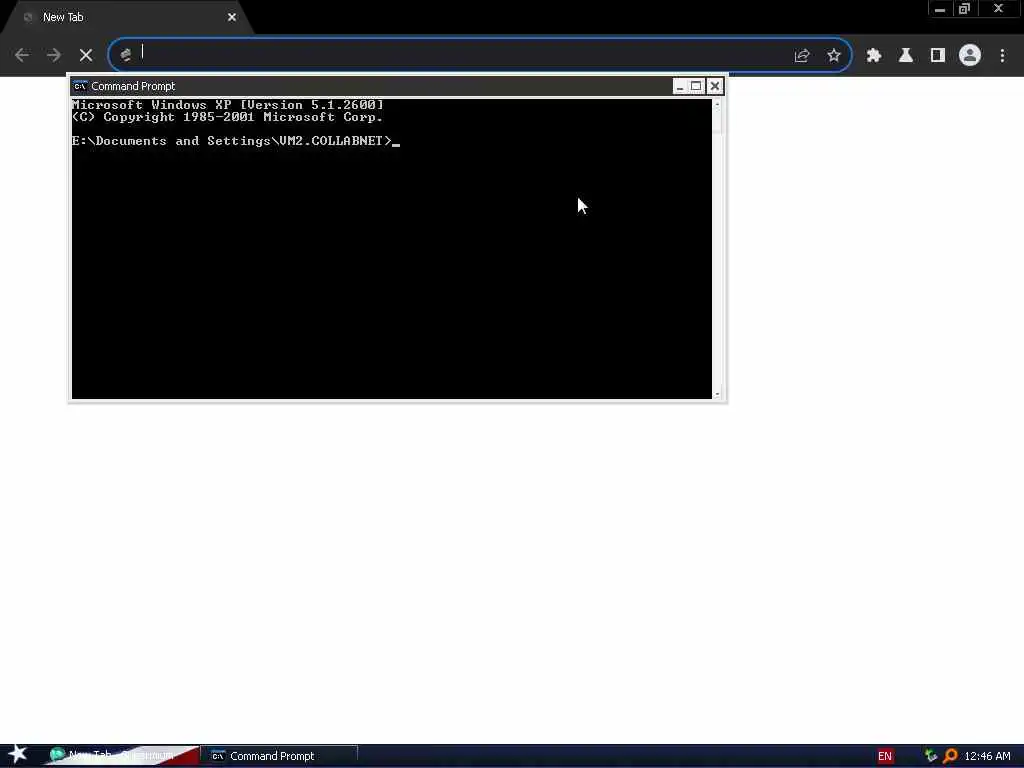Toggle the browser side panel
The height and width of the screenshot is (768, 1024).
pyautogui.click(x=938, y=56)
